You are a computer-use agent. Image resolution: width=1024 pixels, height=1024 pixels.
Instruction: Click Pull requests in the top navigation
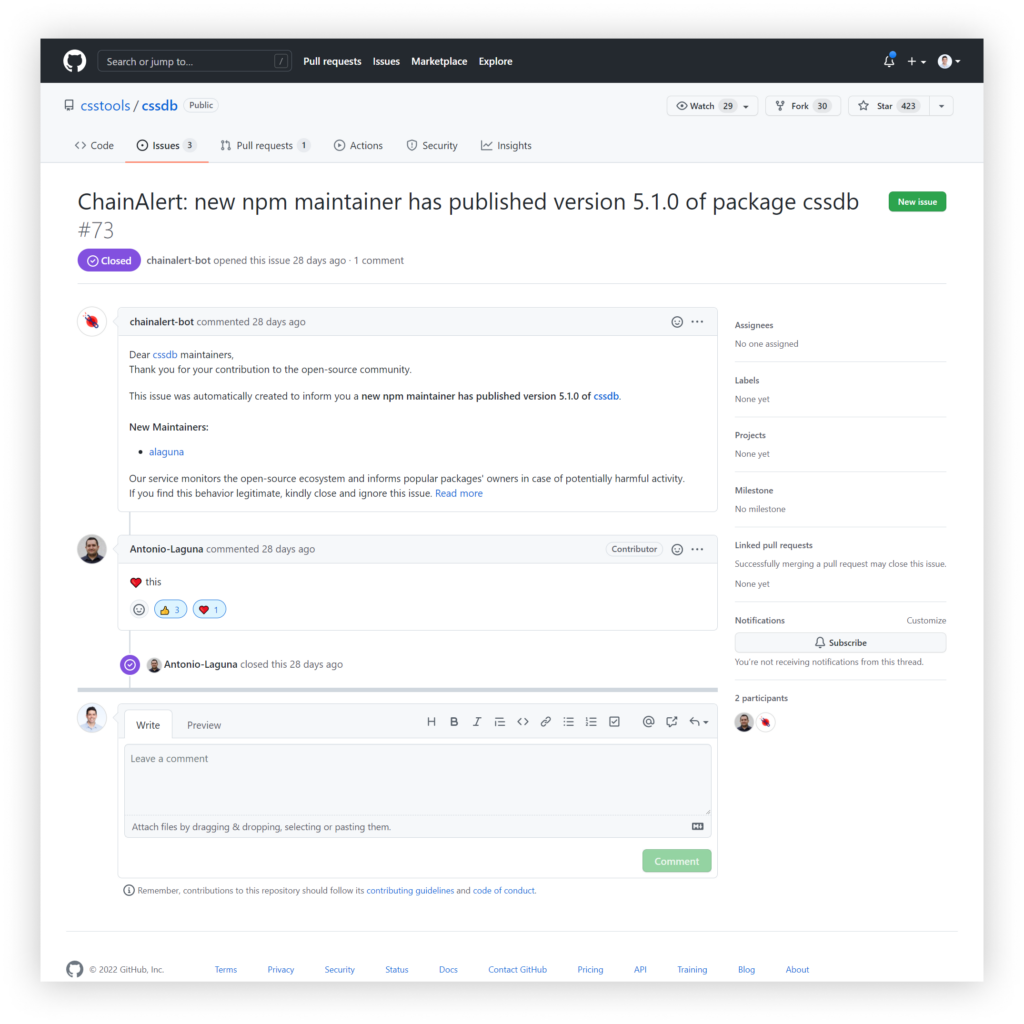coord(332,61)
